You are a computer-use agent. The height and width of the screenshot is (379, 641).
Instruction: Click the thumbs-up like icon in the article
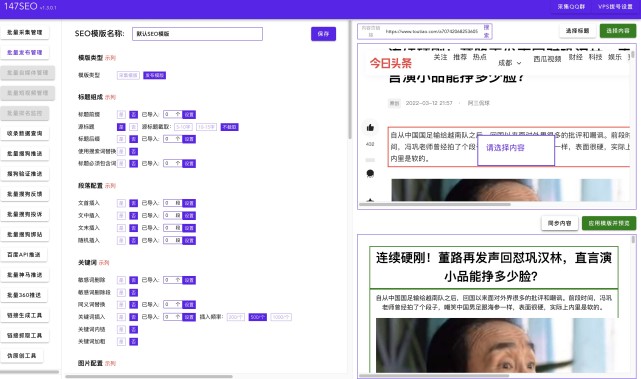point(370,128)
